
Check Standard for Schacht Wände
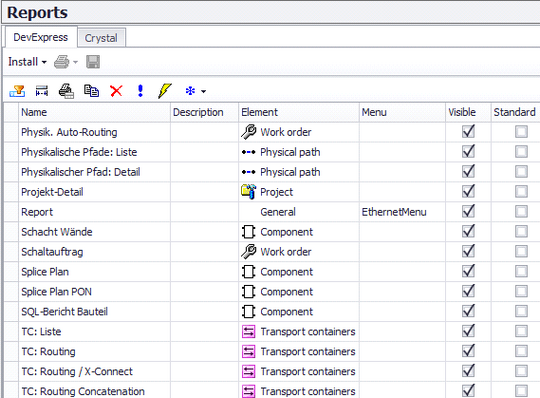[x=521, y=231]
